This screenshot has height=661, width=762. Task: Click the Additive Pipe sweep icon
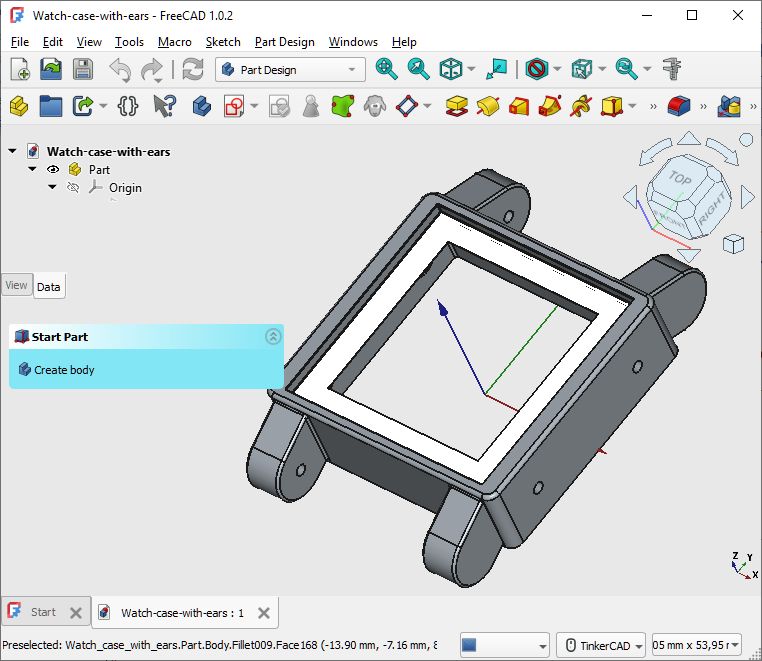[550, 106]
